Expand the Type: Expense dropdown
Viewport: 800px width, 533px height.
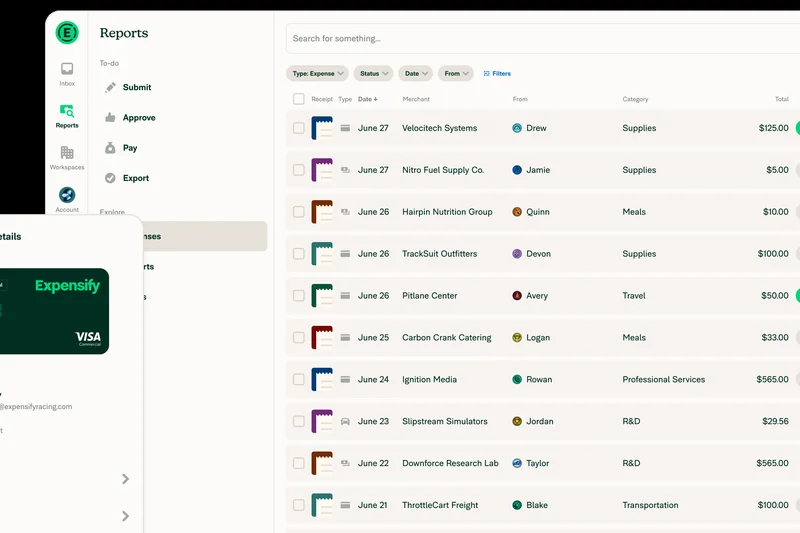pyautogui.click(x=317, y=73)
